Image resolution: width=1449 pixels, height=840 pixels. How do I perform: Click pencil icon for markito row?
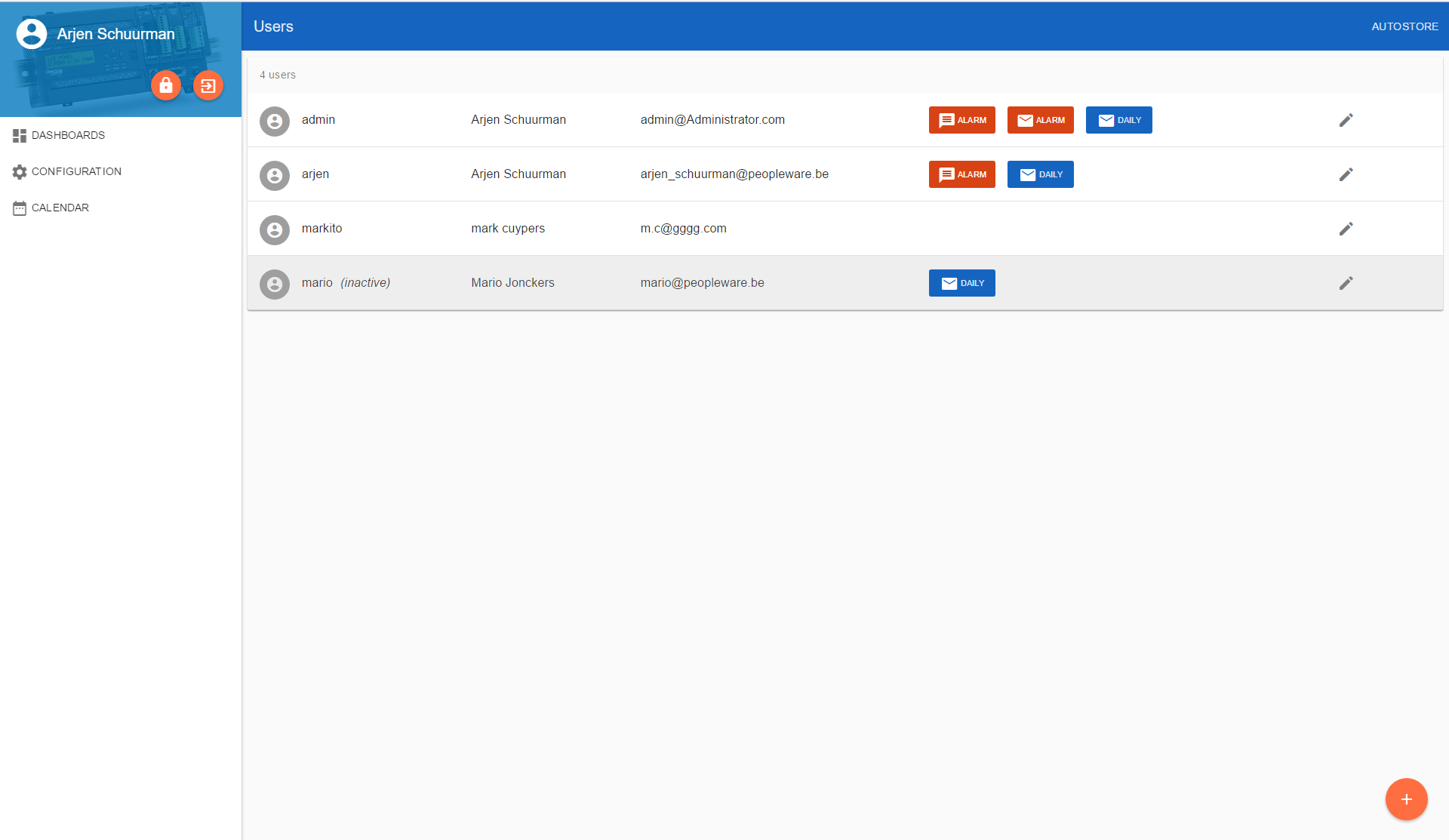click(1346, 229)
